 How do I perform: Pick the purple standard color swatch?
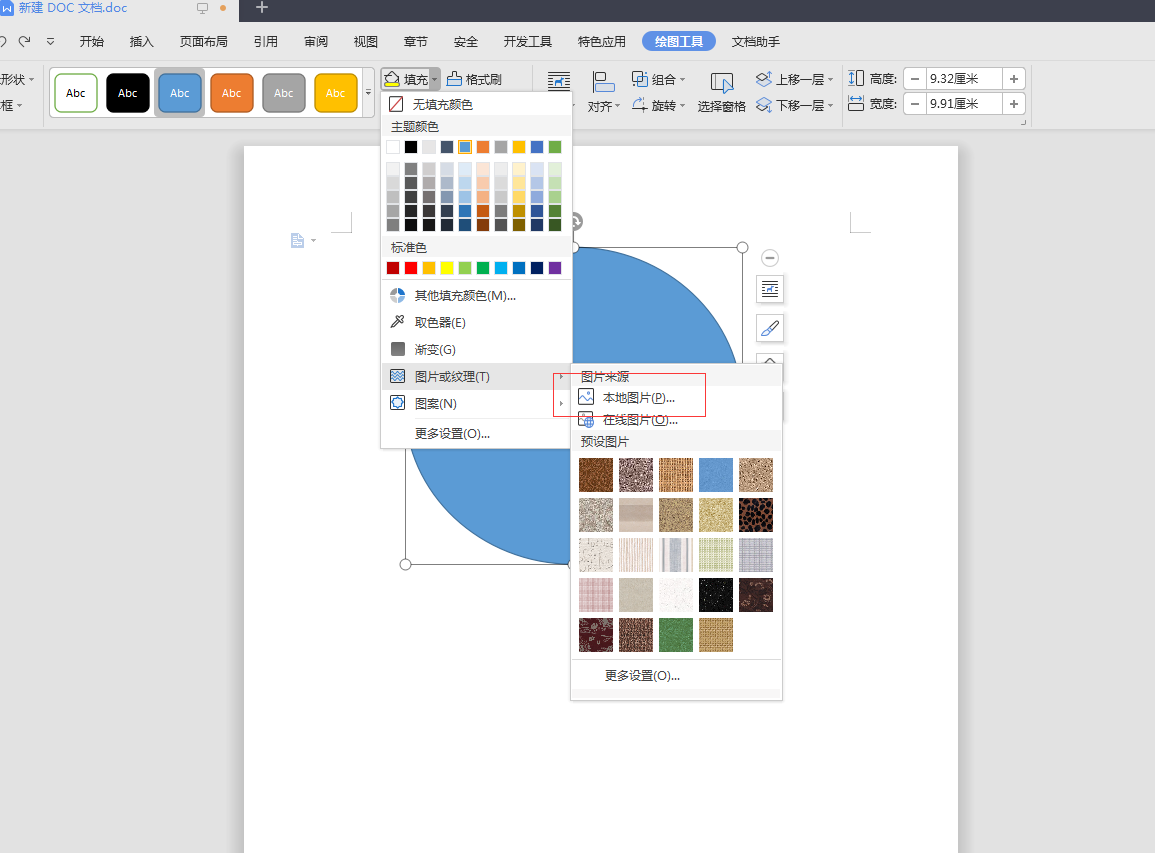tap(555, 268)
